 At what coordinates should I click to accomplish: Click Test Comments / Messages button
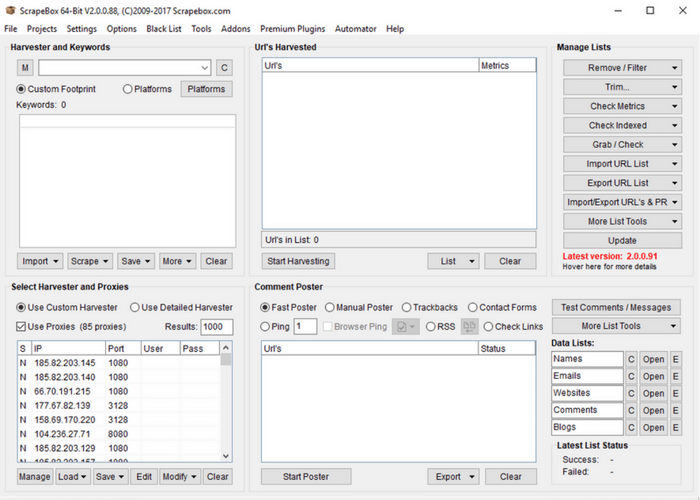pyautogui.click(x=616, y=307)
